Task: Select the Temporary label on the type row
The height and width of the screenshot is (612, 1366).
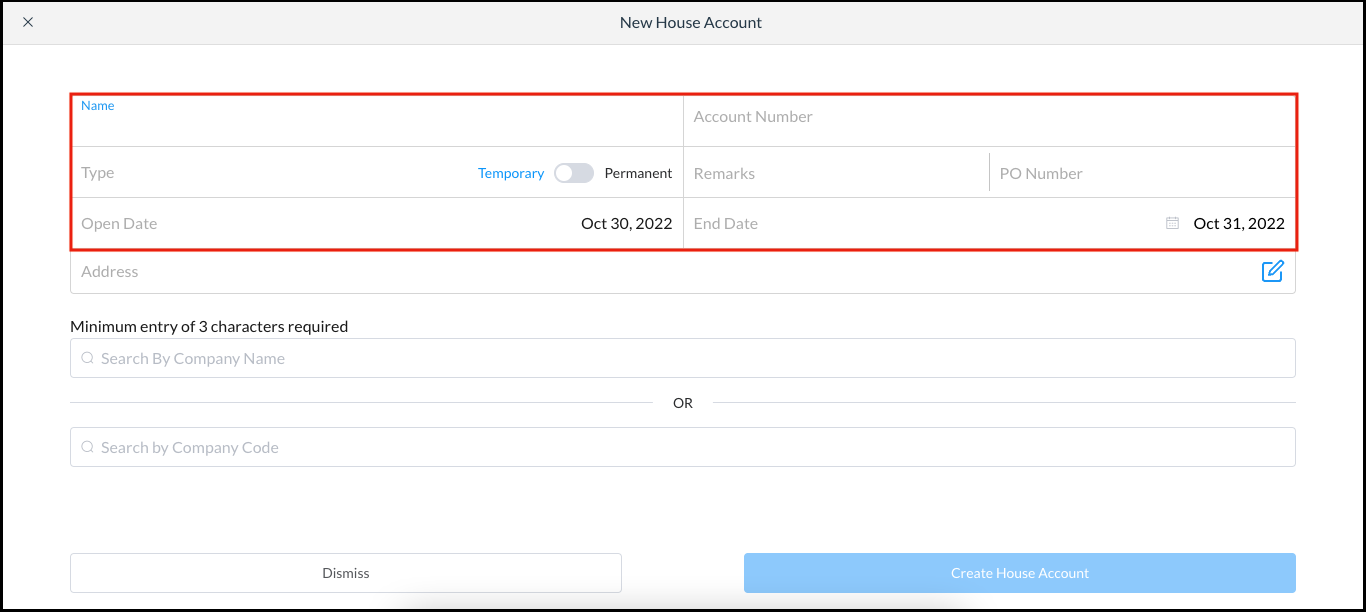Action: click(x=511, y=172)
